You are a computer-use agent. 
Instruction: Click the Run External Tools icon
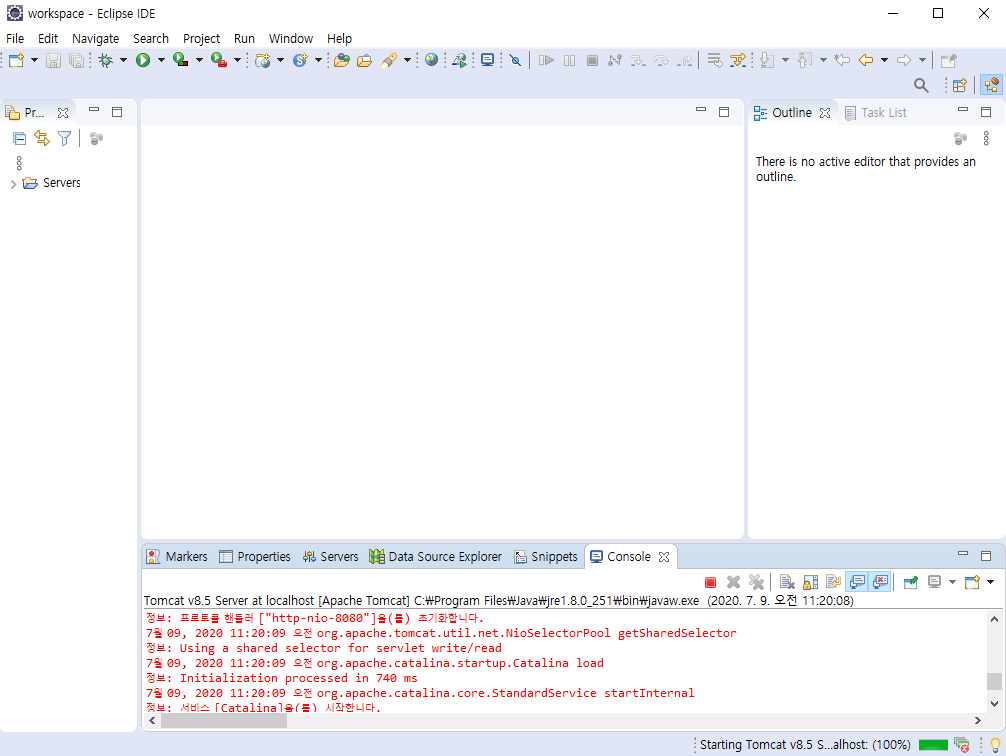click(x=219, y=60)
